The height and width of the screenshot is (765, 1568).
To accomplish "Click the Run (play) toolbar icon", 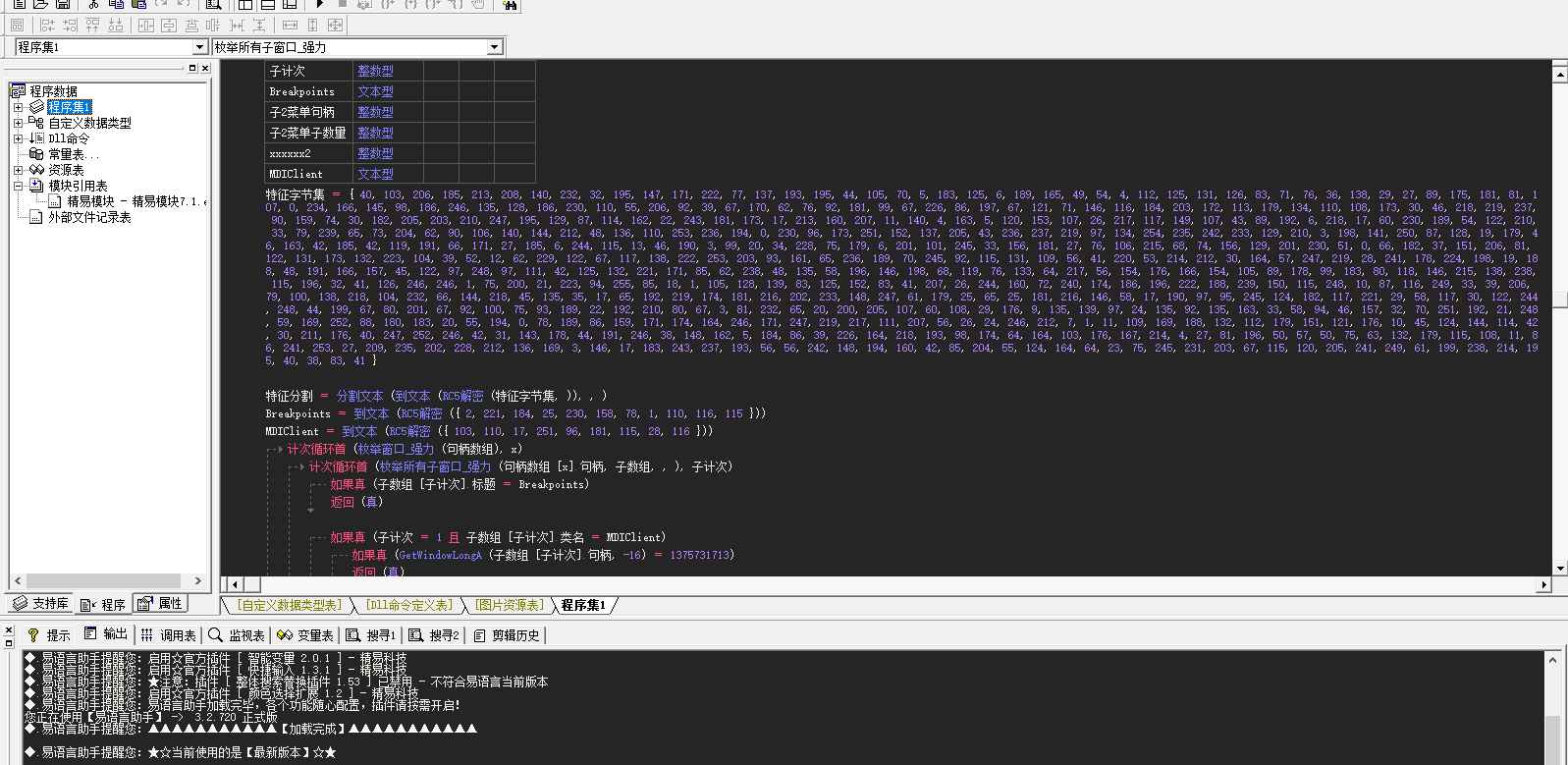I will coord(319,5).
